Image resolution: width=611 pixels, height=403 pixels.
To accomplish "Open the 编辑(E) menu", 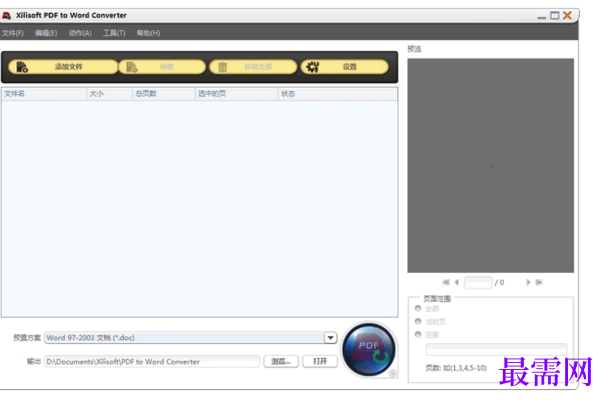I will pos(46,33).
